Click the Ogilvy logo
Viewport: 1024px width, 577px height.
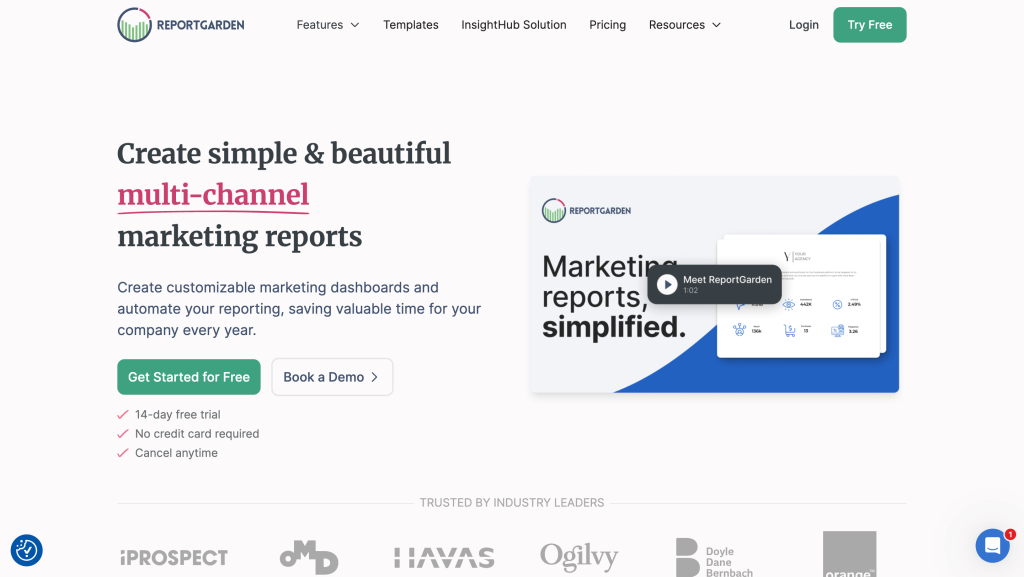pos(579,557)
